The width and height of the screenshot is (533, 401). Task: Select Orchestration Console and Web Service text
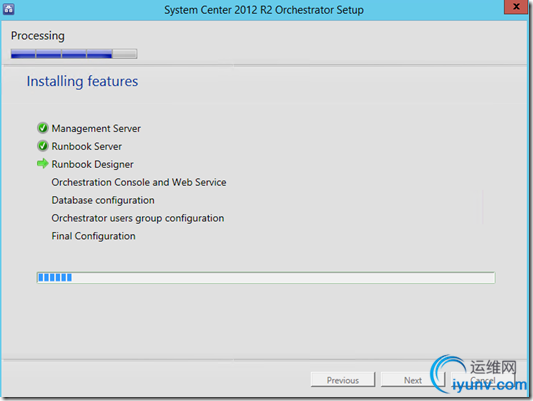139,182
